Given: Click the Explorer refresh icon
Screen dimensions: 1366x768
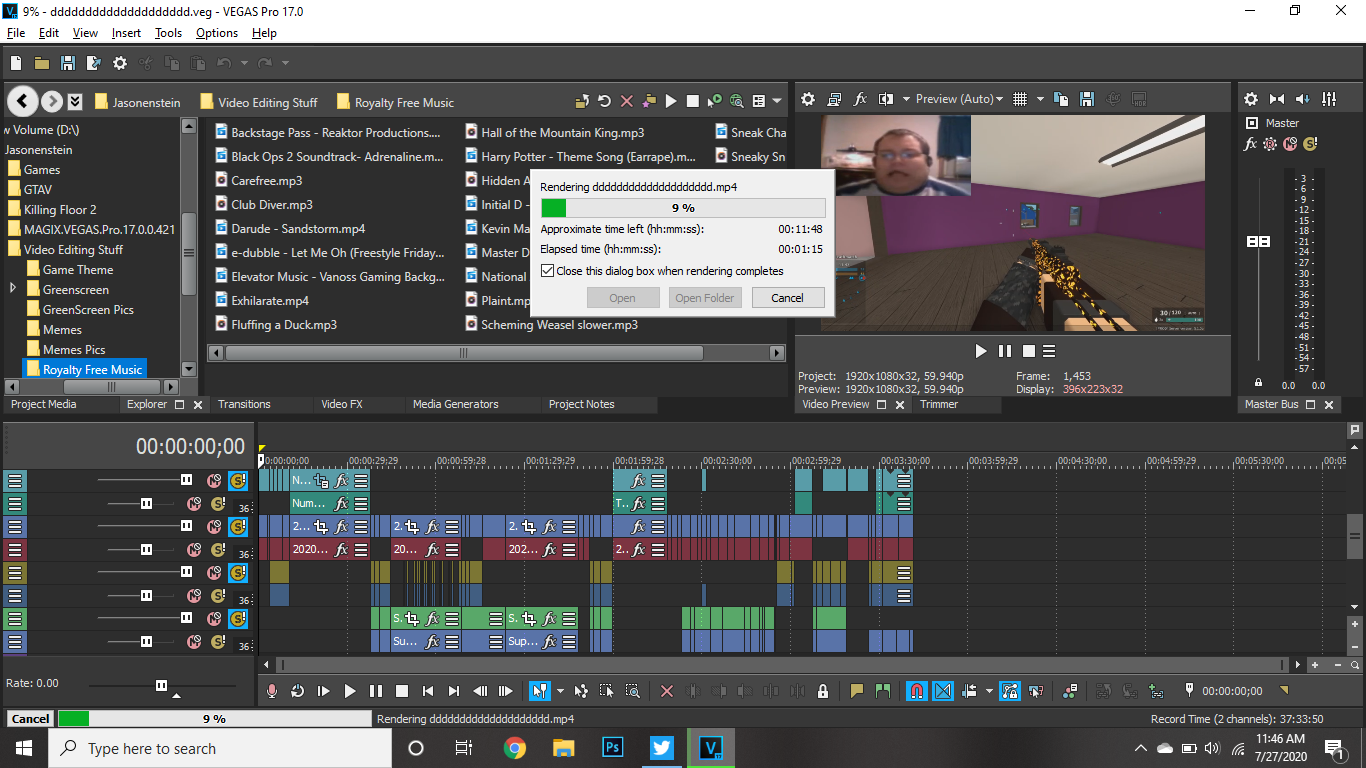Looking at the screenshot, I should (604, 101).
